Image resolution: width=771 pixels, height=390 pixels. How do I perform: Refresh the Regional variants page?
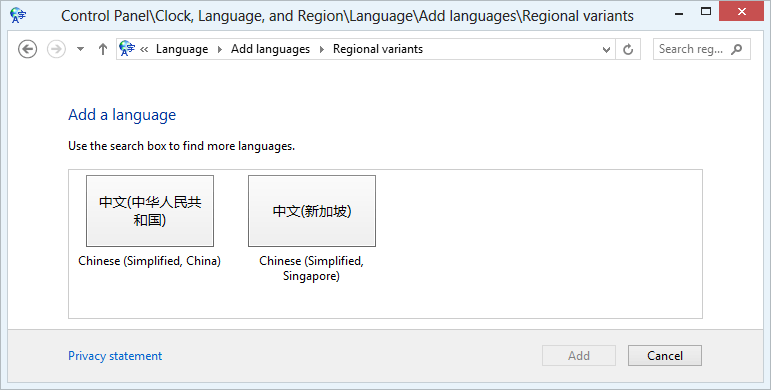[x=628, y=49]
